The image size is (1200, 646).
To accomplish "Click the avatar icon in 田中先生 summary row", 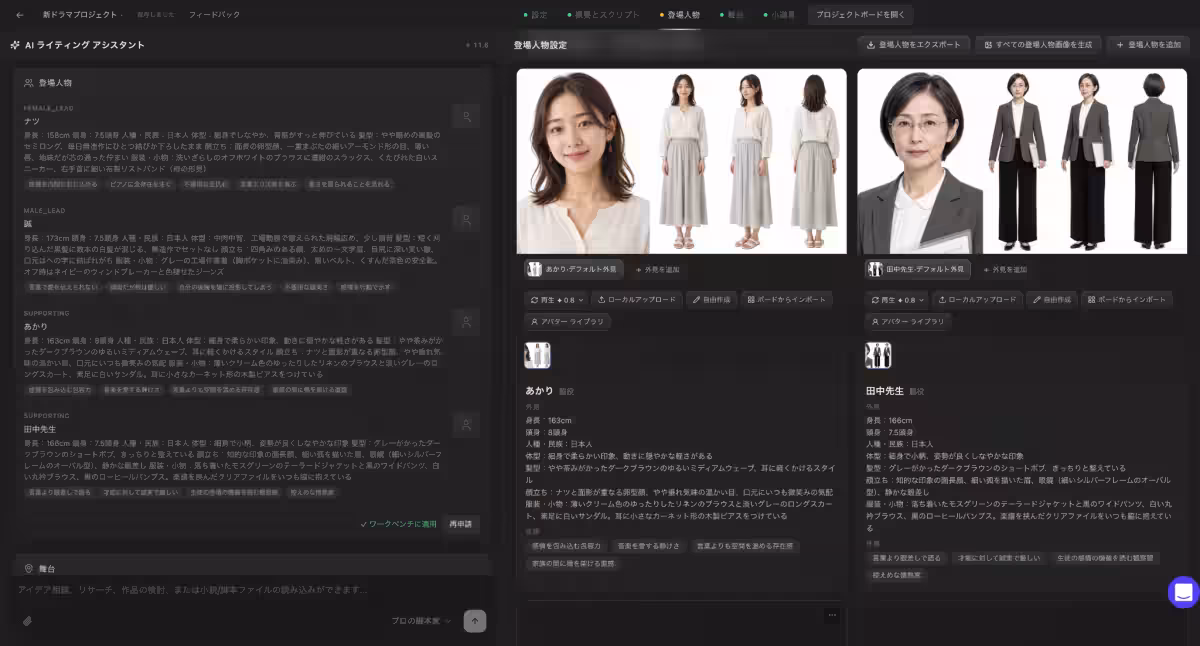I will pyautogui.click(x=465, y=424).
